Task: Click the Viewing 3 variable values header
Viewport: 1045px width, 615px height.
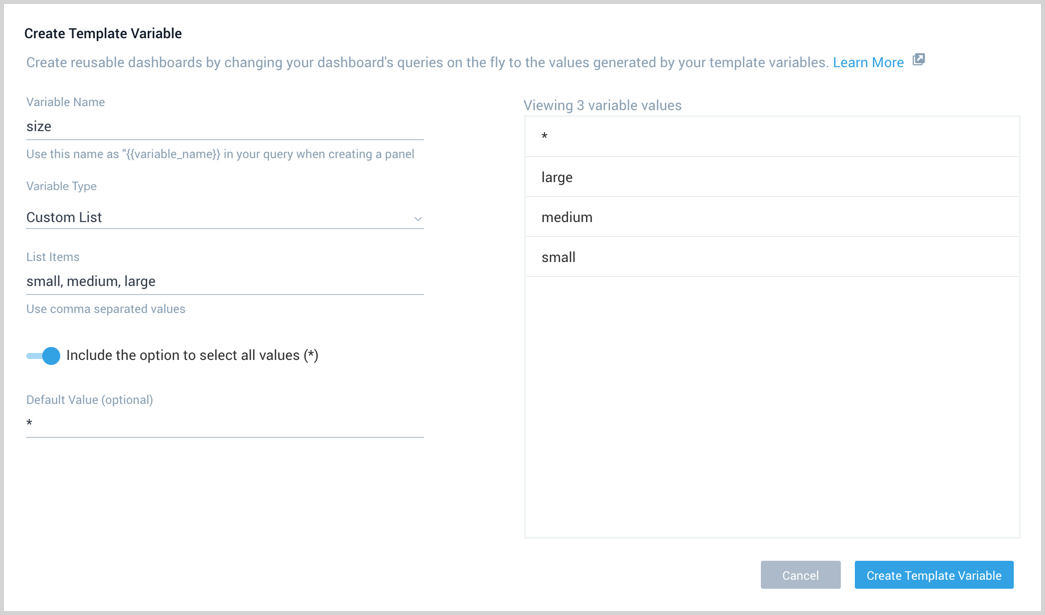Action: click(602, 105)
